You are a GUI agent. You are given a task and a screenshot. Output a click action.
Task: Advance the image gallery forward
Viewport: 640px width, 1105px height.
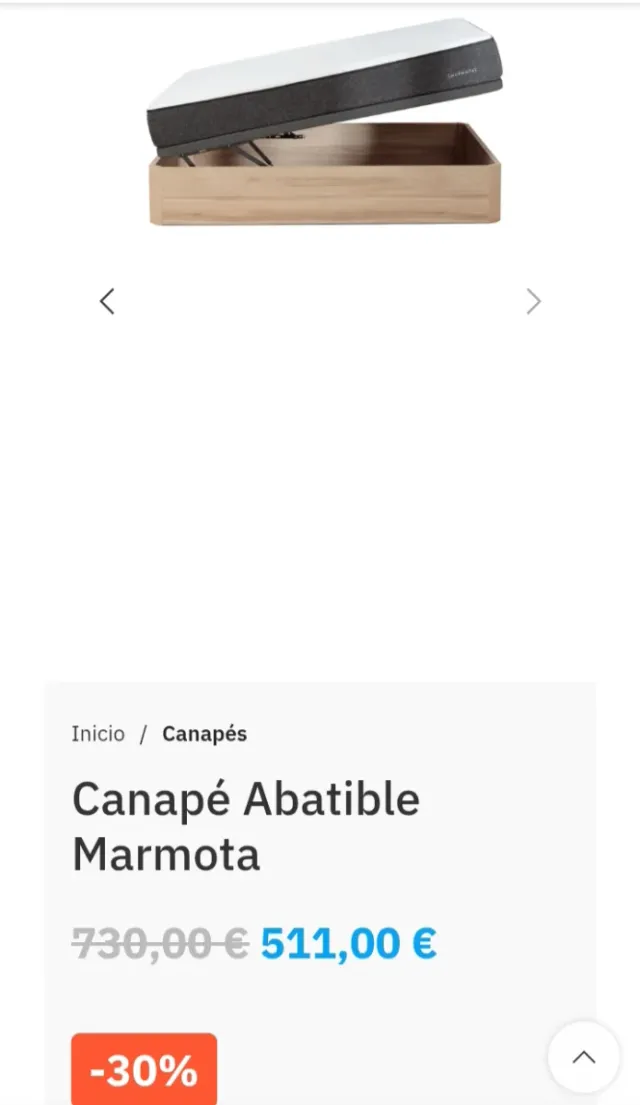533,301
